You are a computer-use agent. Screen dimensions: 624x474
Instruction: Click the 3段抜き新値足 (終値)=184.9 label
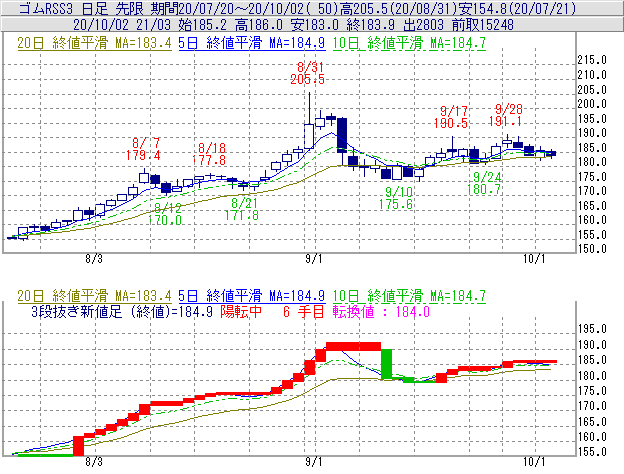122,312
